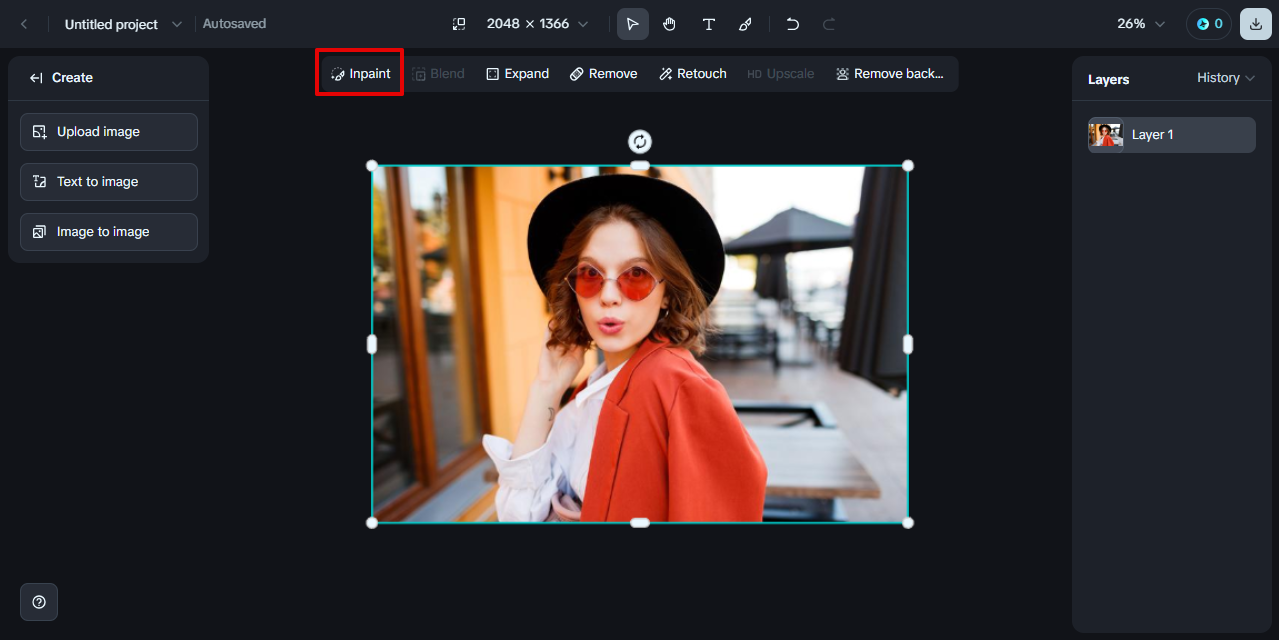Viewport: 1279px width, 640px height.
Task: Click the Image to image button
Action: tap(109, 232)
